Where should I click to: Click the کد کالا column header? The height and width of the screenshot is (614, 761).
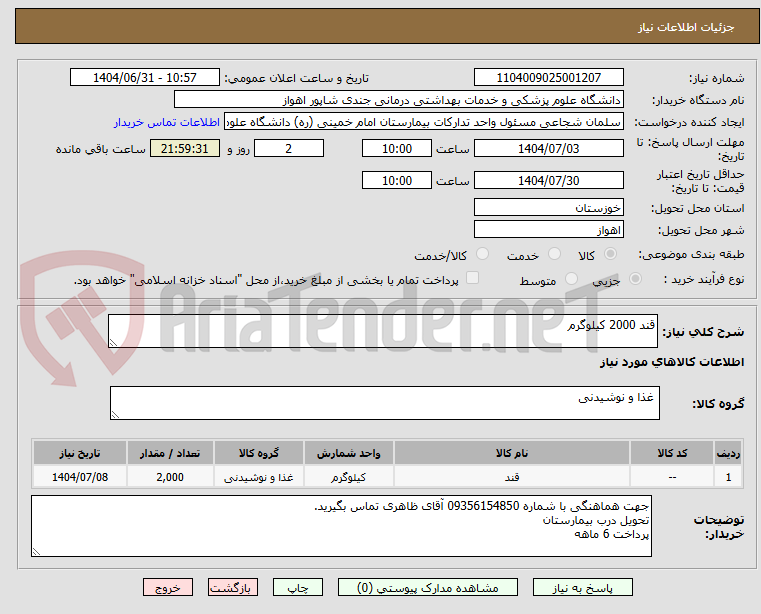click(672, 453)
